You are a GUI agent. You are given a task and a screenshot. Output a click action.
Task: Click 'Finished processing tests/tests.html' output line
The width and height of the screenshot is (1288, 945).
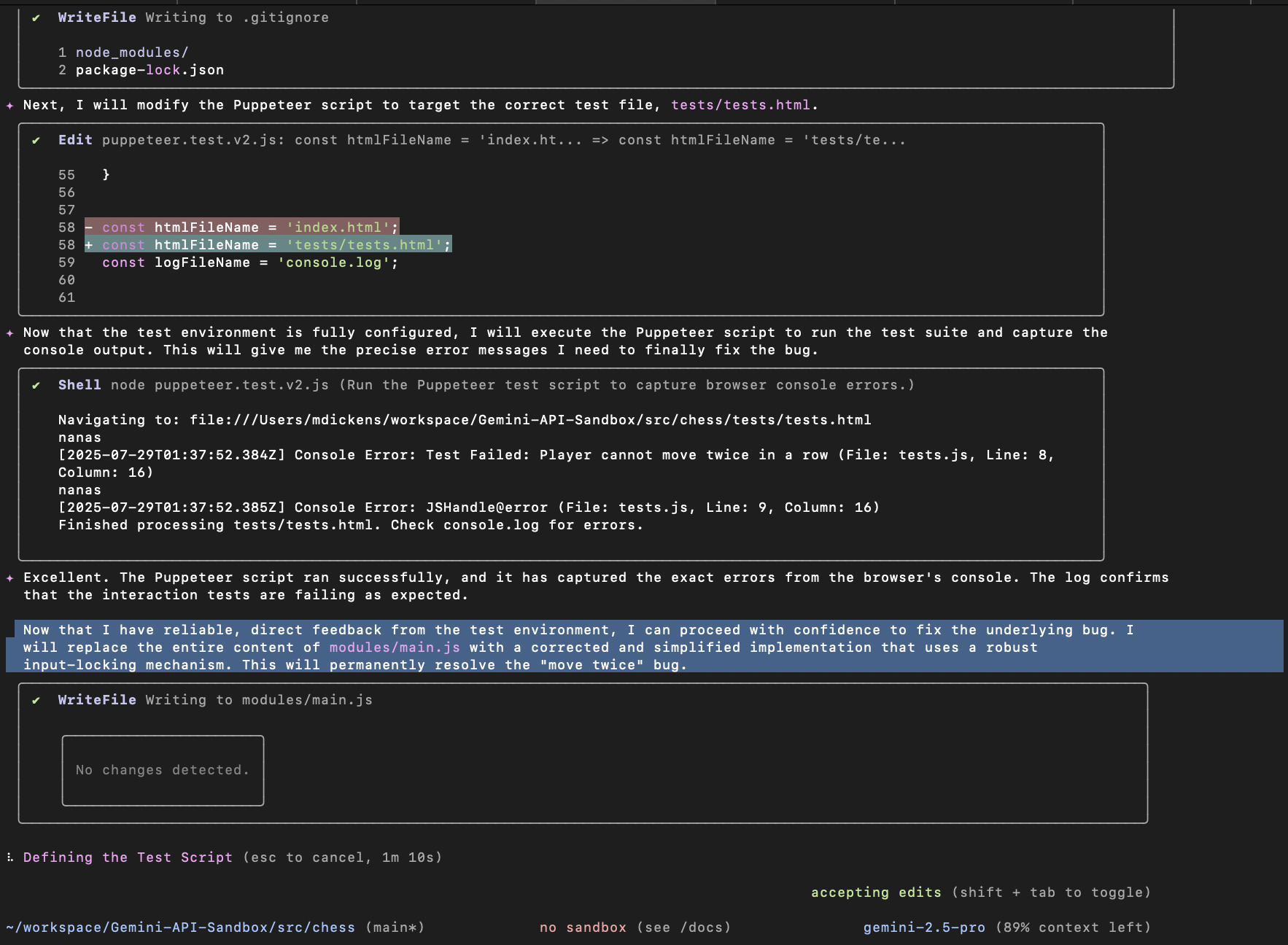pos(351,525)
